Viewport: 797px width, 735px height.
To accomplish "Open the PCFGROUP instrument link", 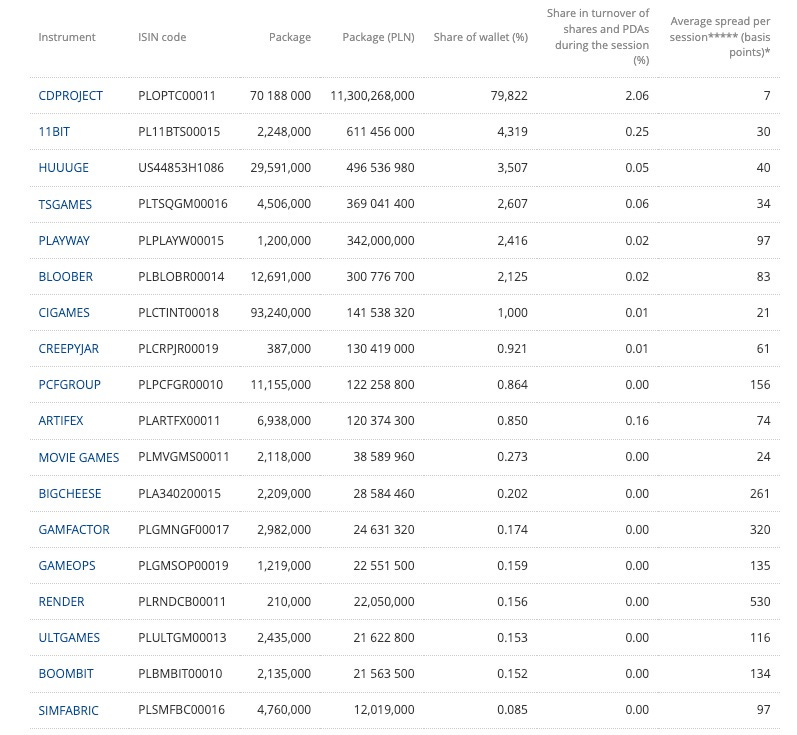I will coord(70,385).
